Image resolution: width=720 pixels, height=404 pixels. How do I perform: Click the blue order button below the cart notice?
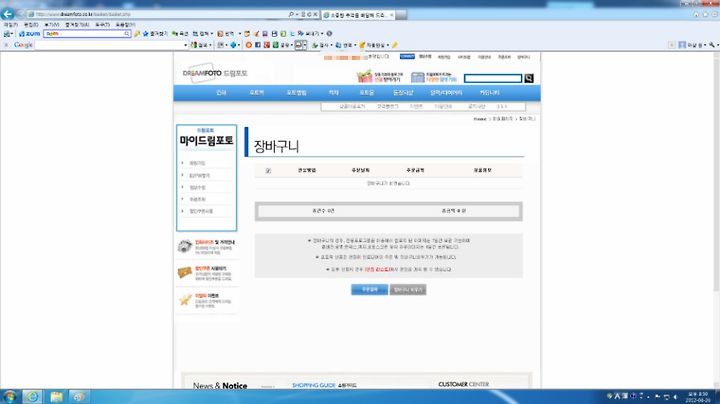click(x=369, y=290)
